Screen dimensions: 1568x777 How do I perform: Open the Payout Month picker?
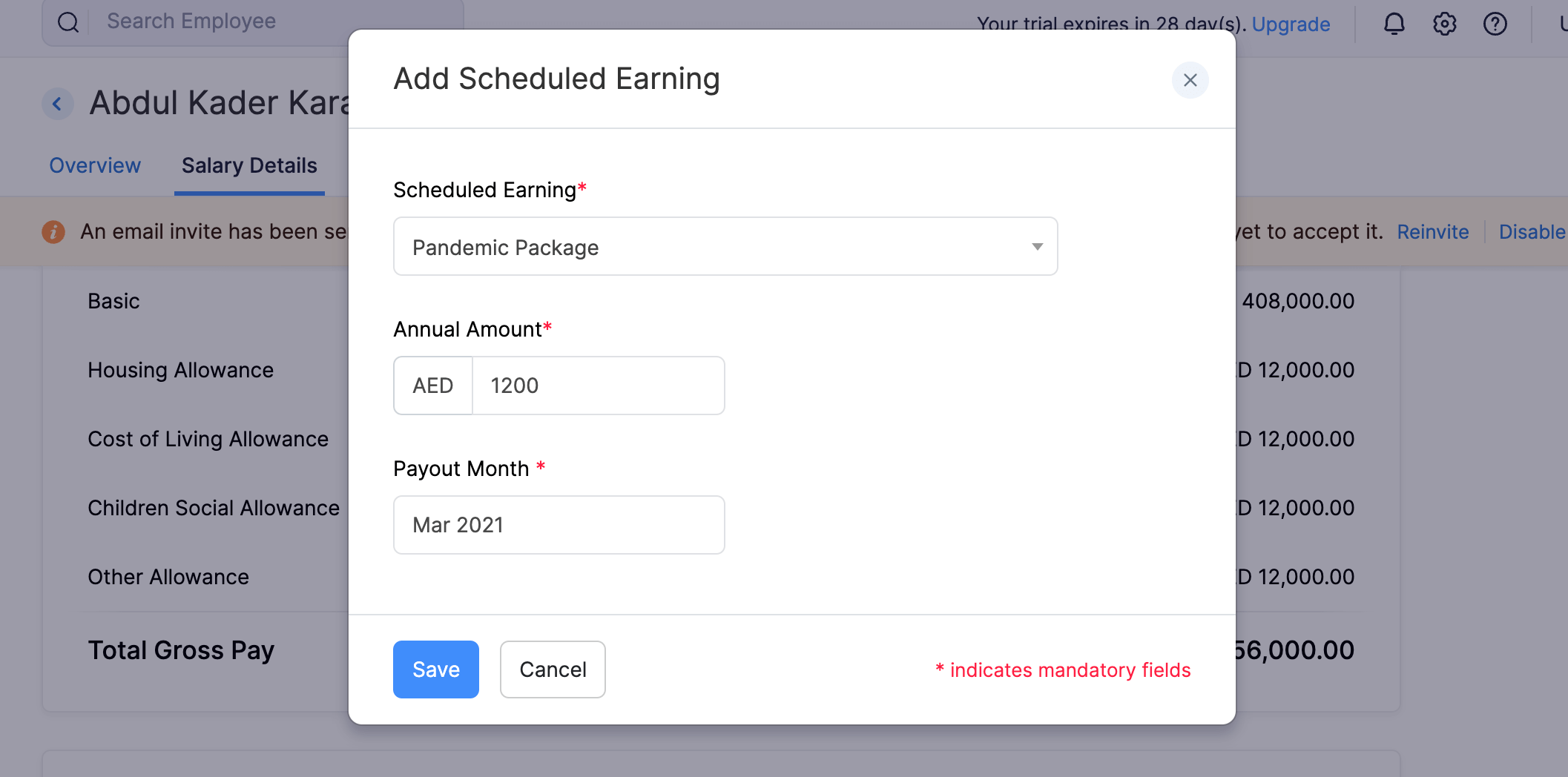[559, 524]
